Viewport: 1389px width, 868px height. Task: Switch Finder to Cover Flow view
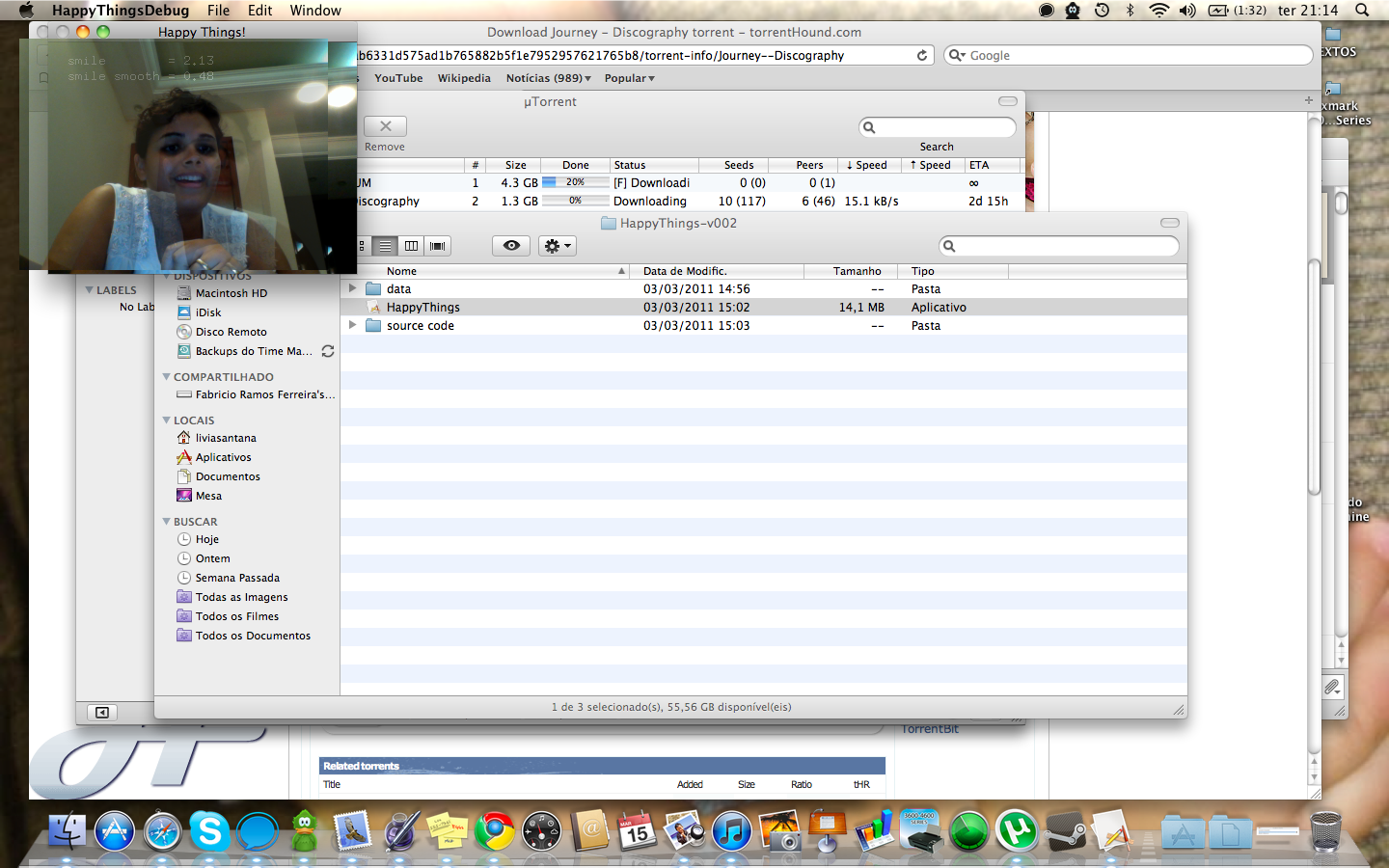coord(437,246)
